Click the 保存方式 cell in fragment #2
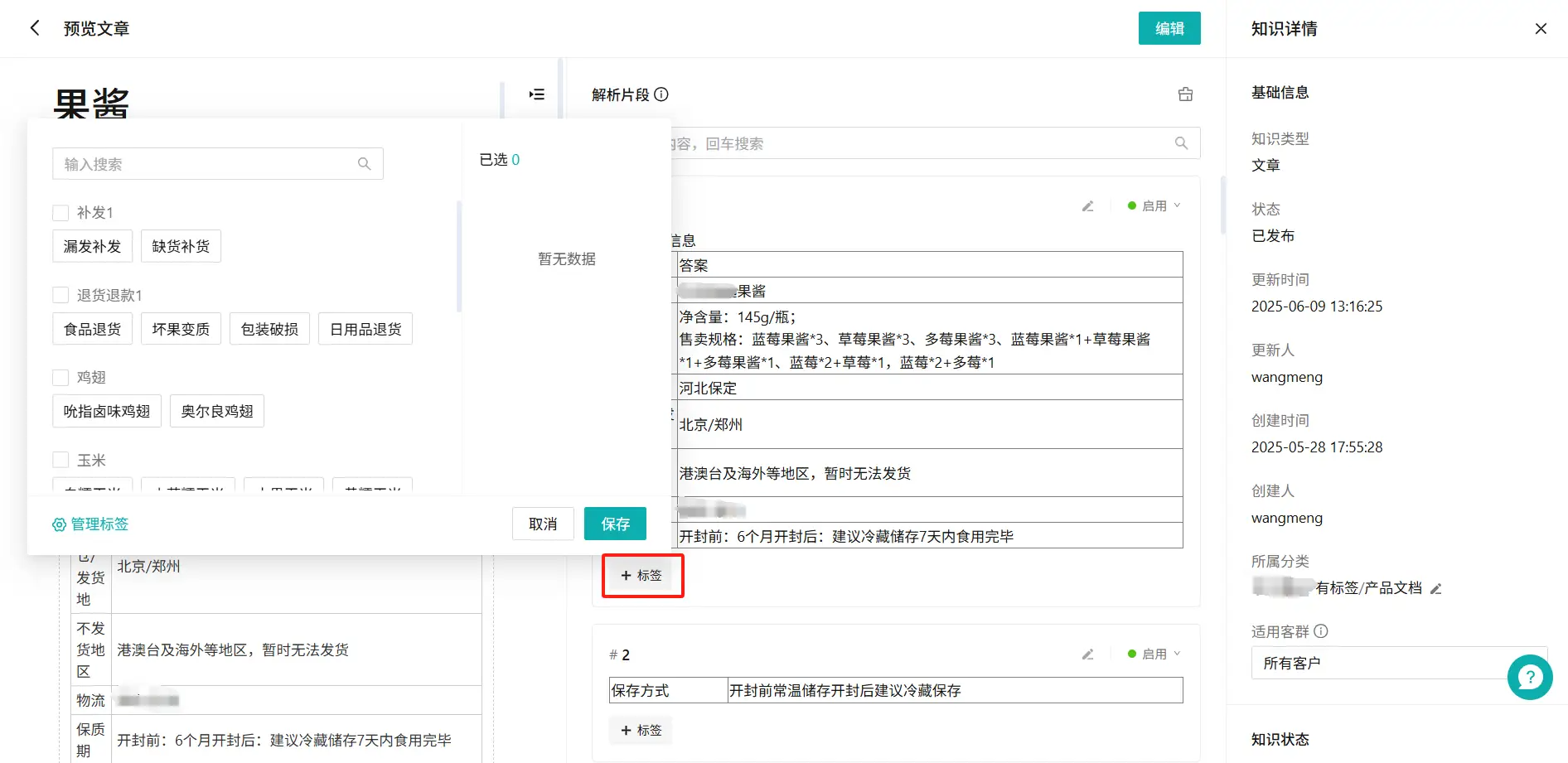 pyautogui.click(x=668, y=690)
